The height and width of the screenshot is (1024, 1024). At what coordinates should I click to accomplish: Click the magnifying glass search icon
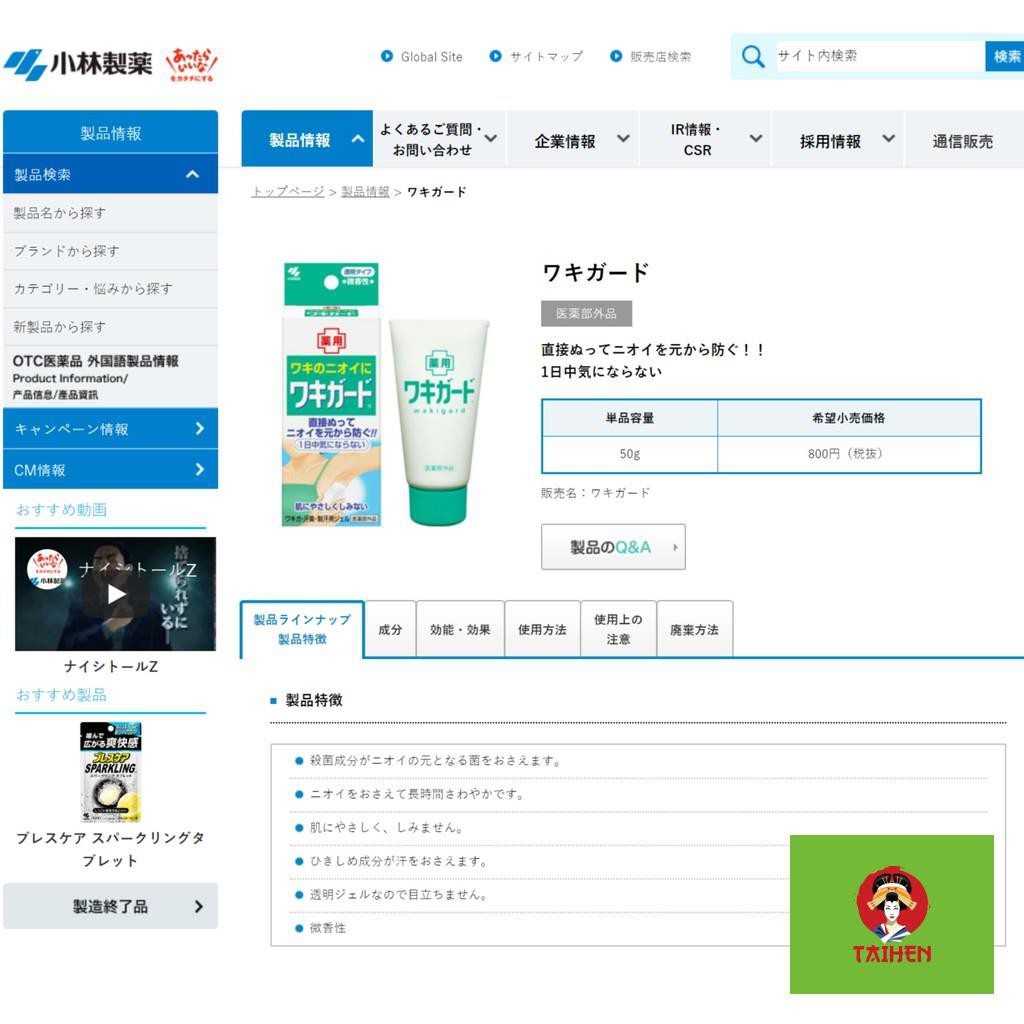[753, 56]
